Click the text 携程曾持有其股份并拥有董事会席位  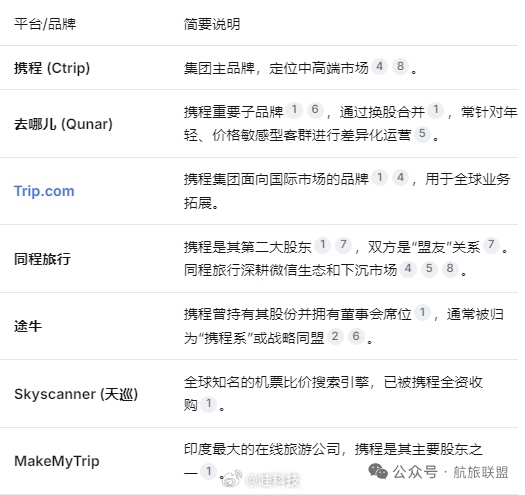coord(297,314)
